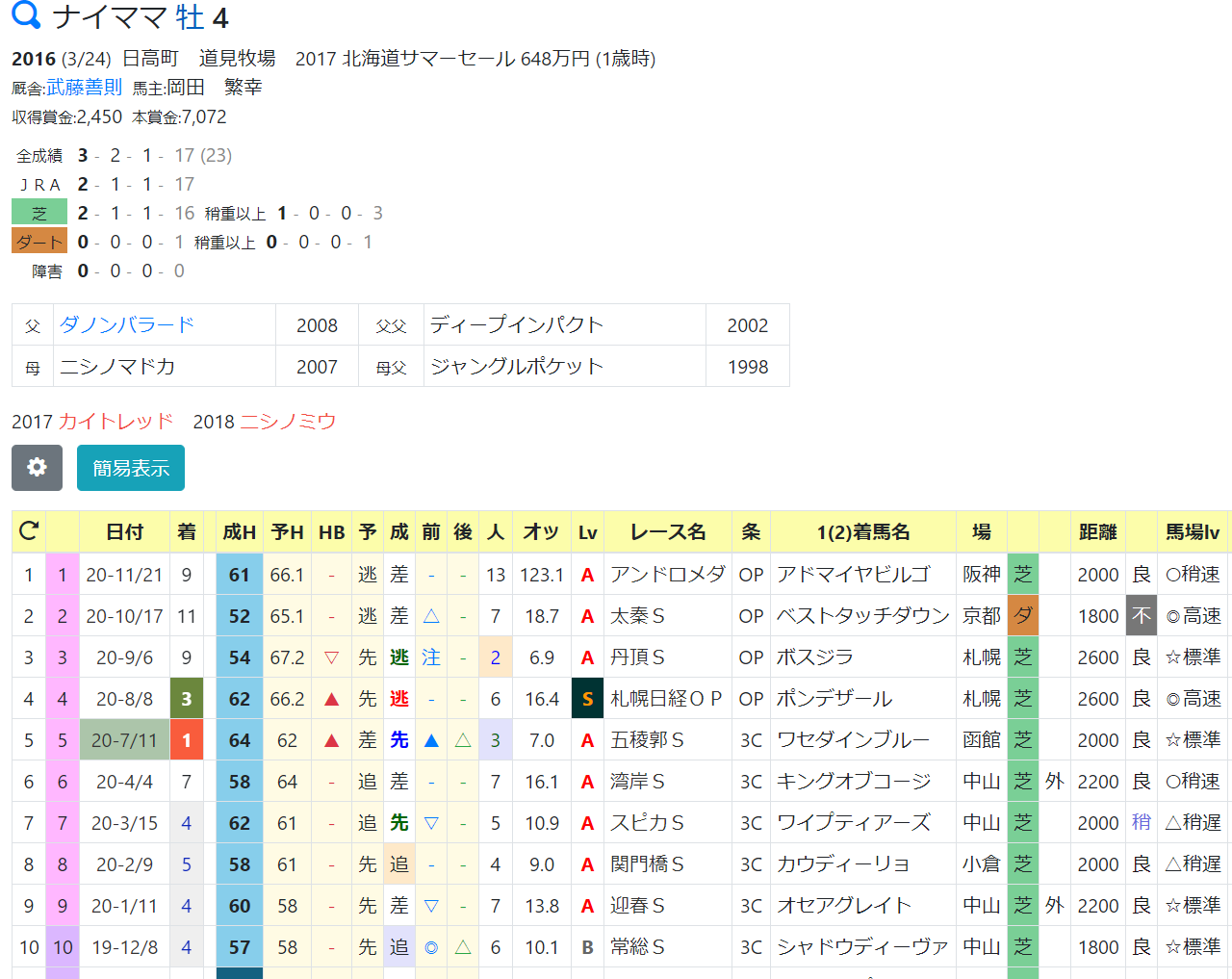Viewport: 1232px width, 979px height.
Task: Click the orange ダ surface badge in the 太秦S row
Action: tap(1023, 616)
